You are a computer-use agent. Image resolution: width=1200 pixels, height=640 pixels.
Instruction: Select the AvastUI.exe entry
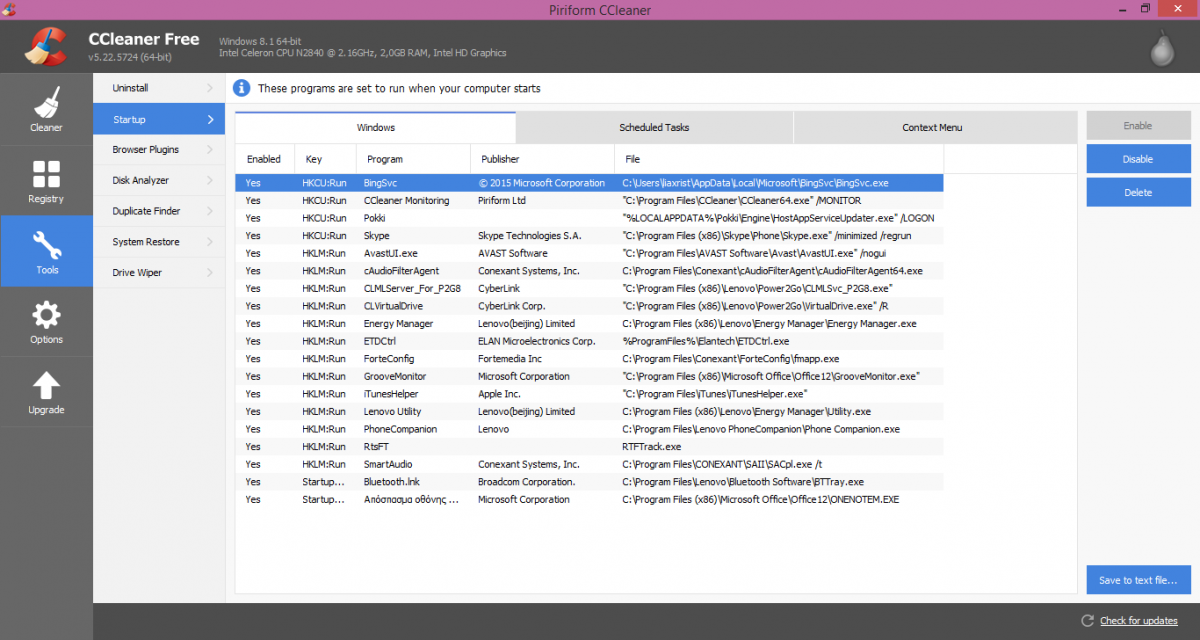coord(589,253)
